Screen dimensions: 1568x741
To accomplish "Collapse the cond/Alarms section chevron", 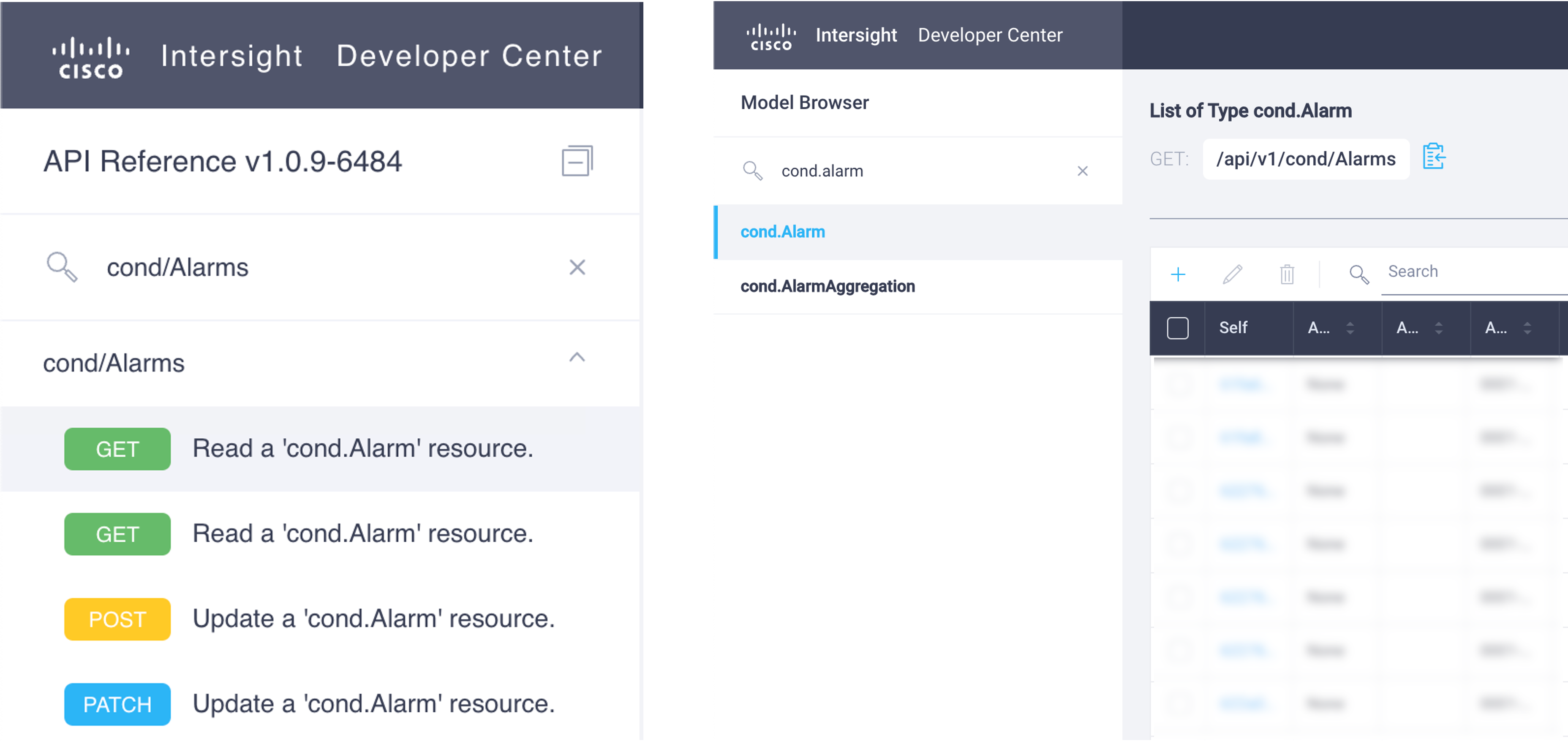I will click(x=577, y=358).
